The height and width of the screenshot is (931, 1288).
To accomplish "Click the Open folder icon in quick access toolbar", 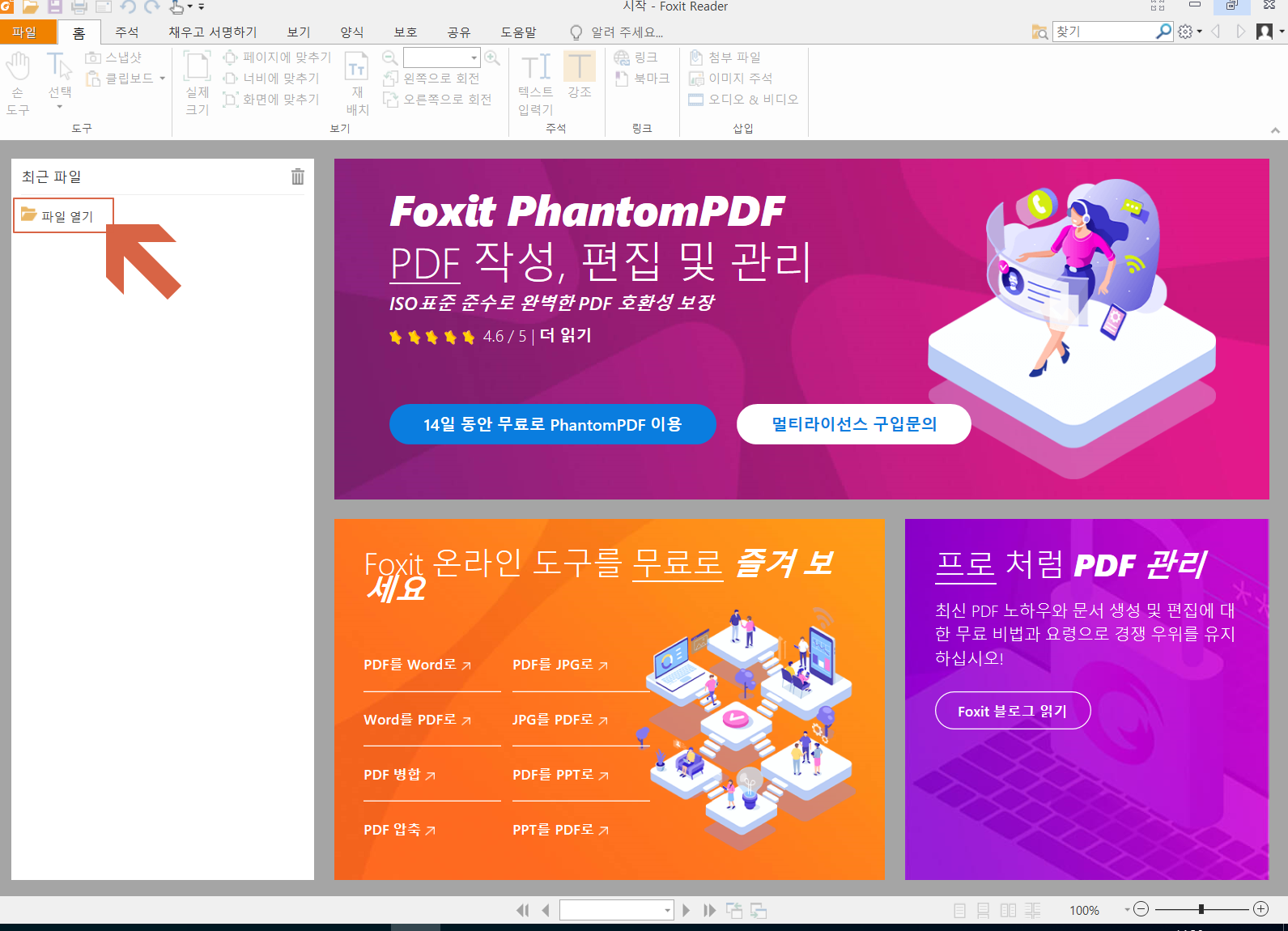I will pyautogui.click(x=30, y=6).
